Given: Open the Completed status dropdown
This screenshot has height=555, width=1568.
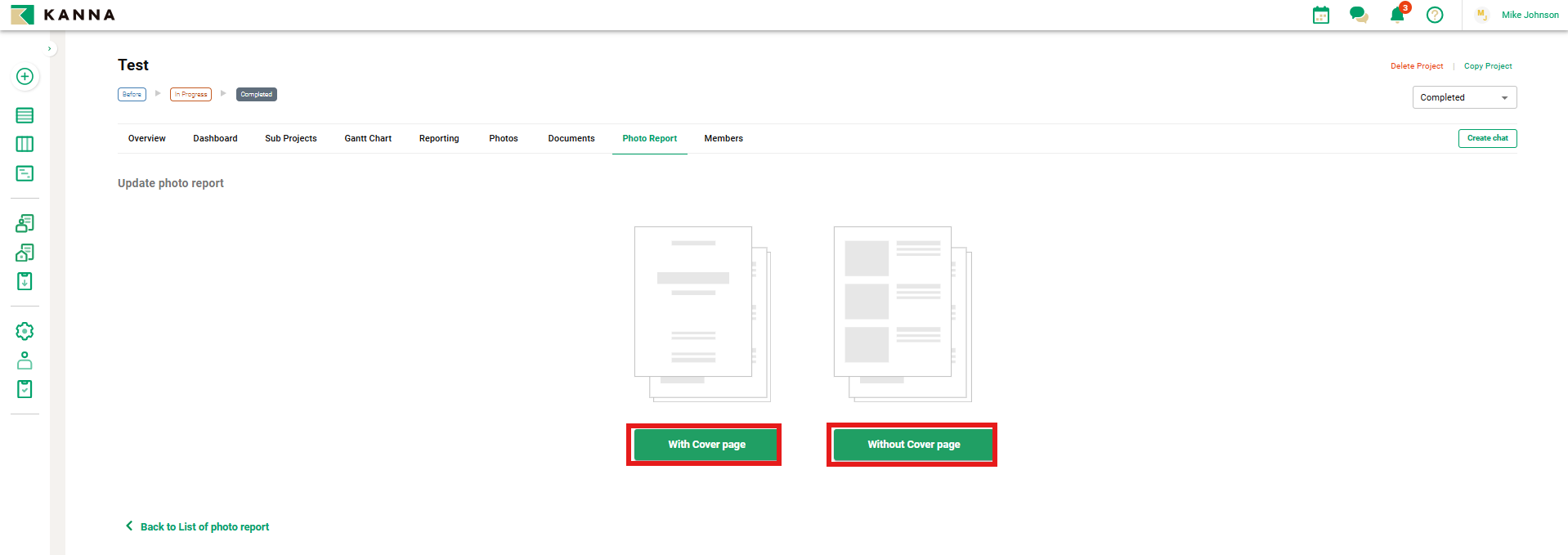Looking at the screenshot, I should pos(1463,97).
